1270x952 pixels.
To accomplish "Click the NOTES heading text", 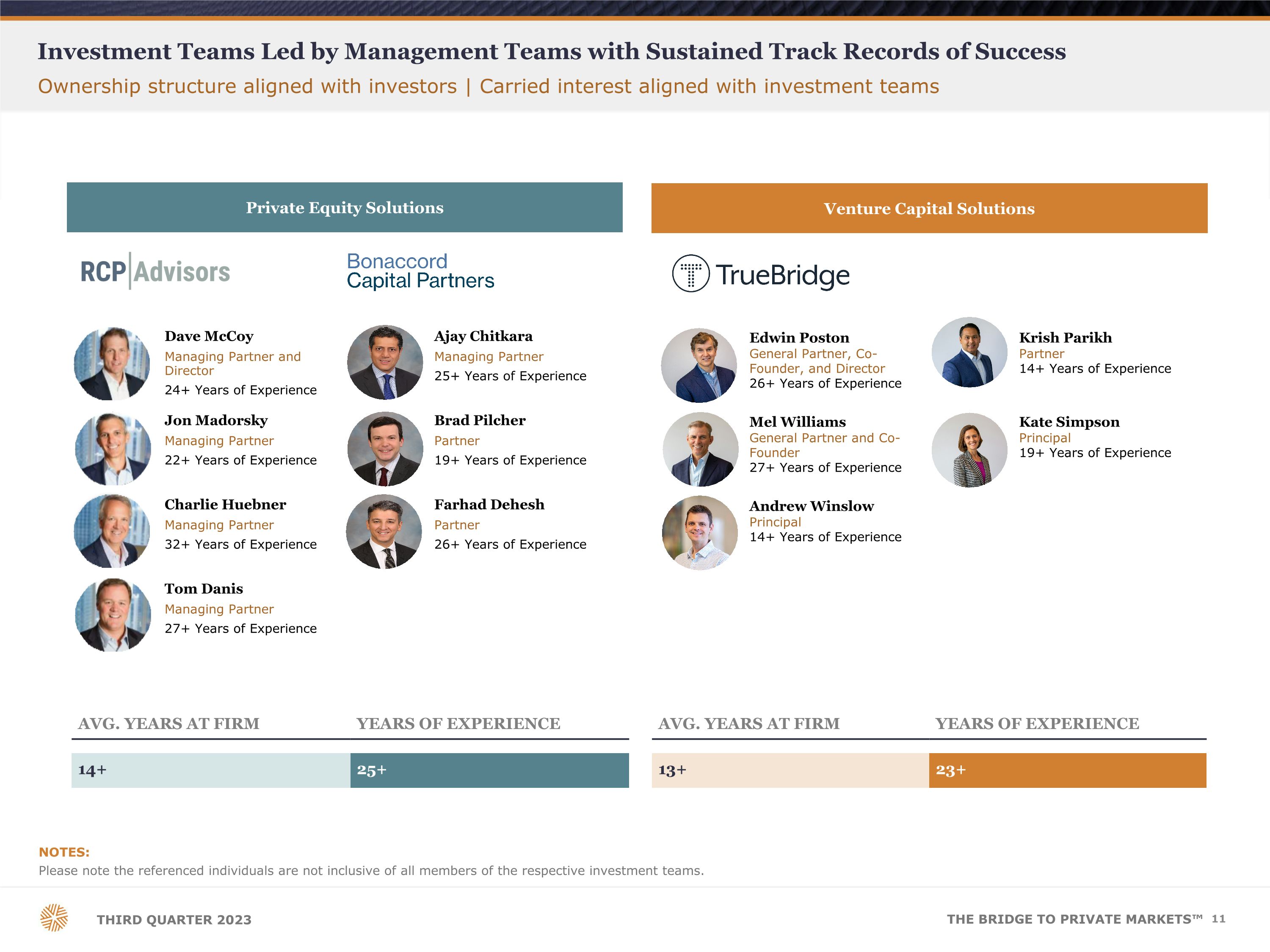I will [64, 852].
